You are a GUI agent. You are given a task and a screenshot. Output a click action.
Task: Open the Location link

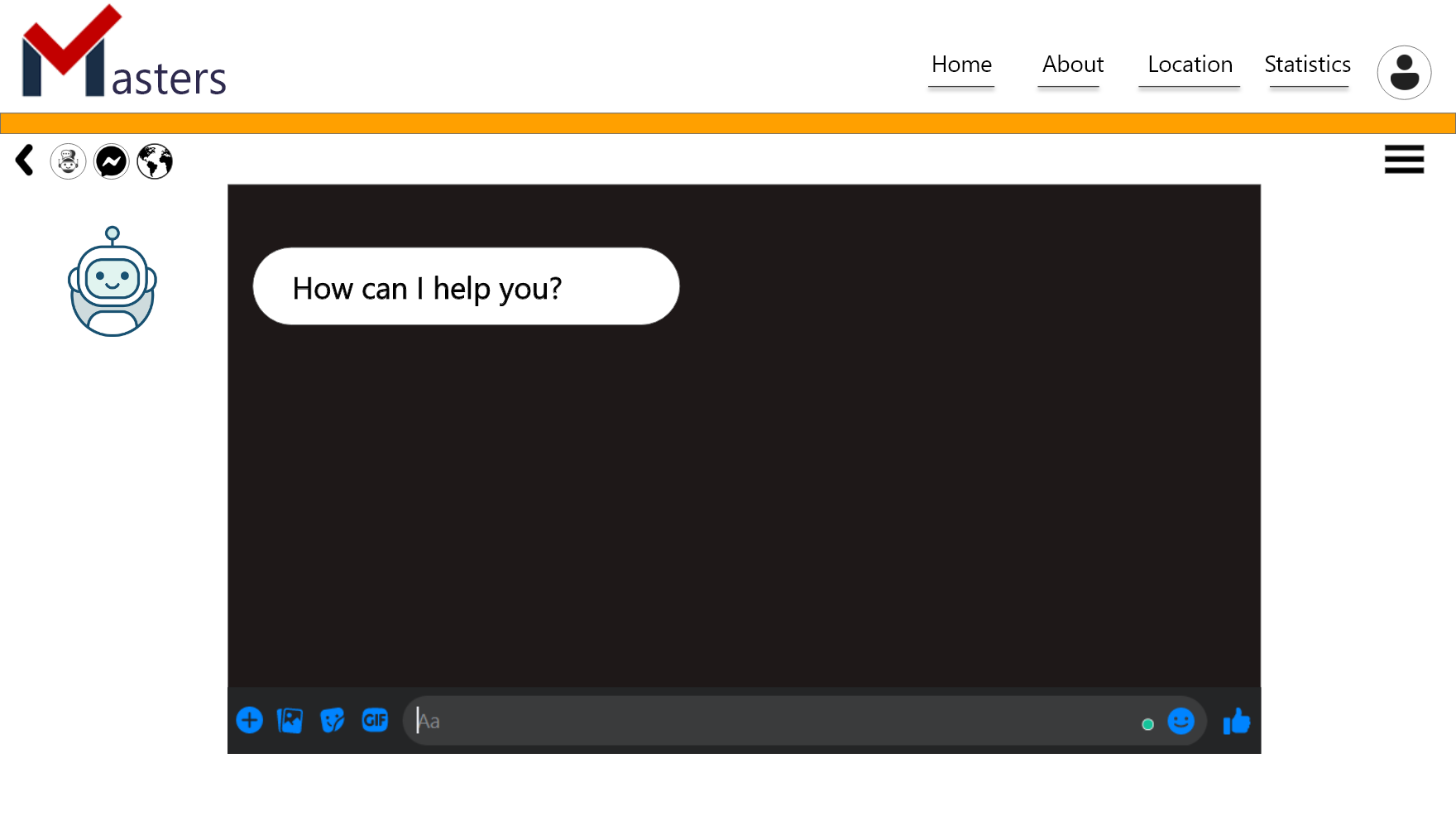click(1190, 65)
